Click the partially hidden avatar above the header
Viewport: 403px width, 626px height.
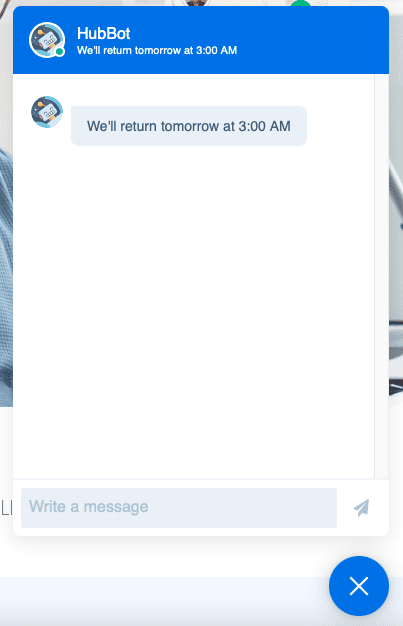click(x=196, y=3)
